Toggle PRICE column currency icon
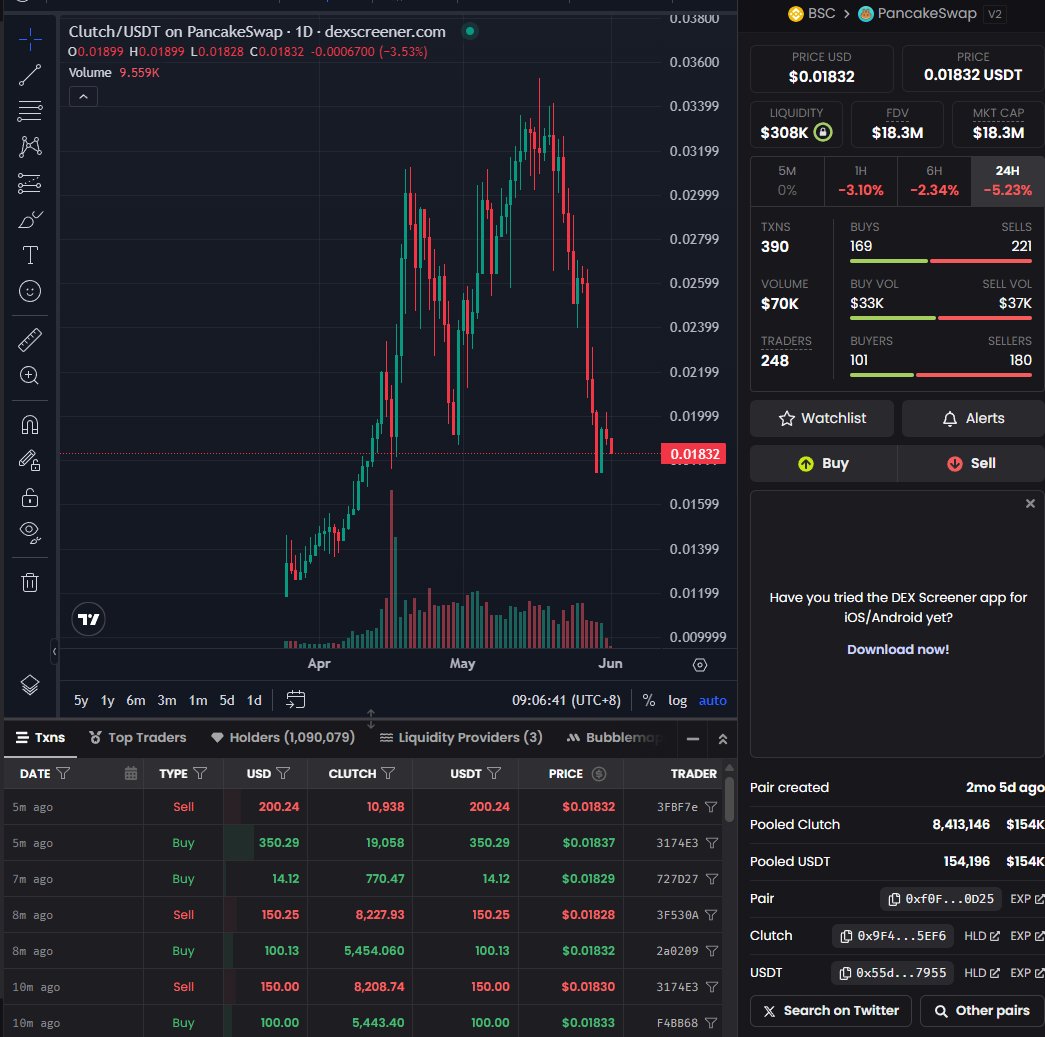This screenshot has height=1037, width=1045. click(599, 773)
